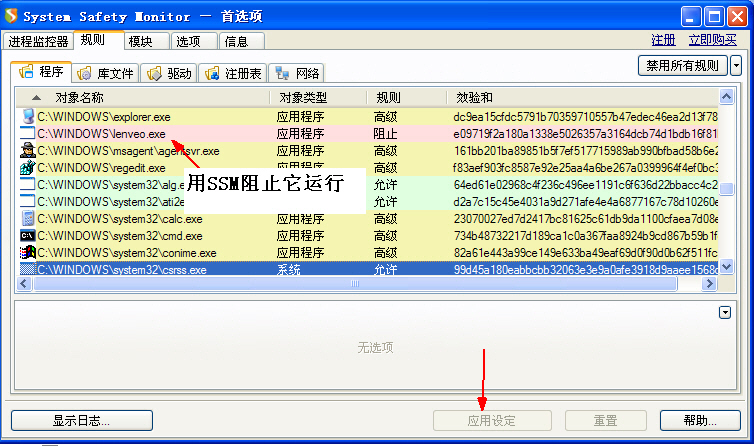Open the 注册表 rules tab
This screenshot has width=754, height=446.
(x=233, y=74)
